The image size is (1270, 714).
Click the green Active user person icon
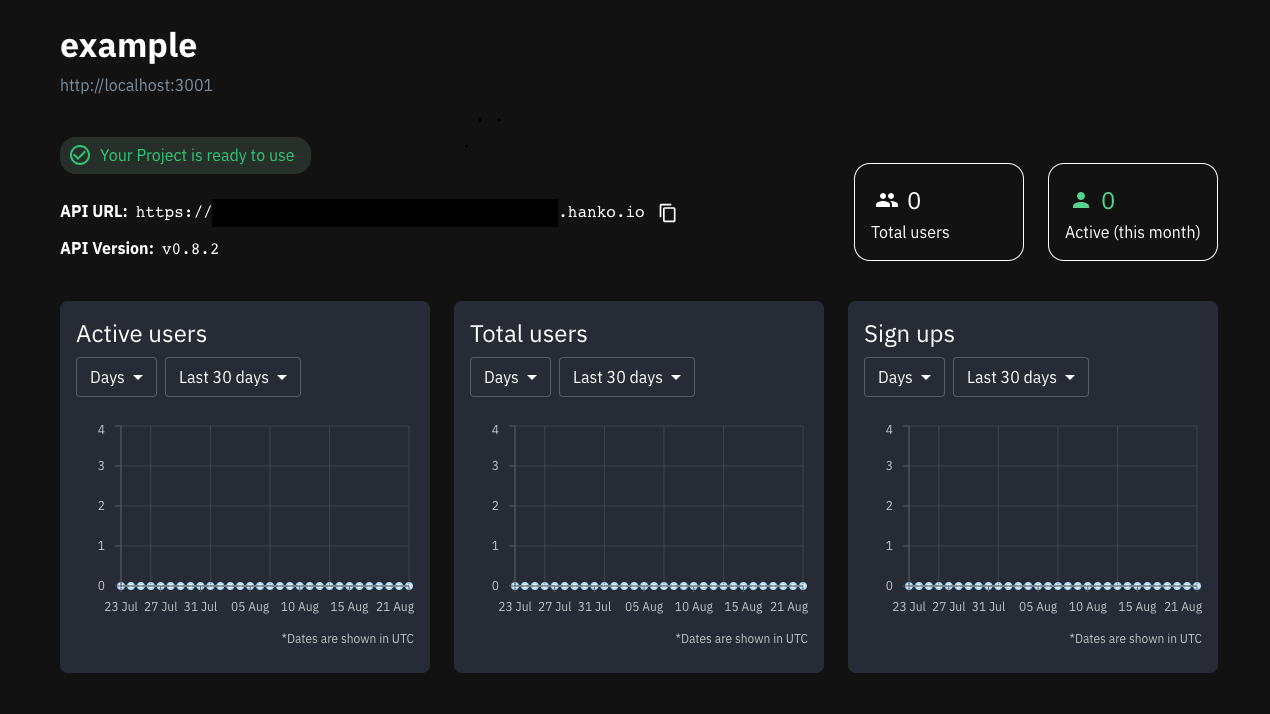[x=1080, y=201]
